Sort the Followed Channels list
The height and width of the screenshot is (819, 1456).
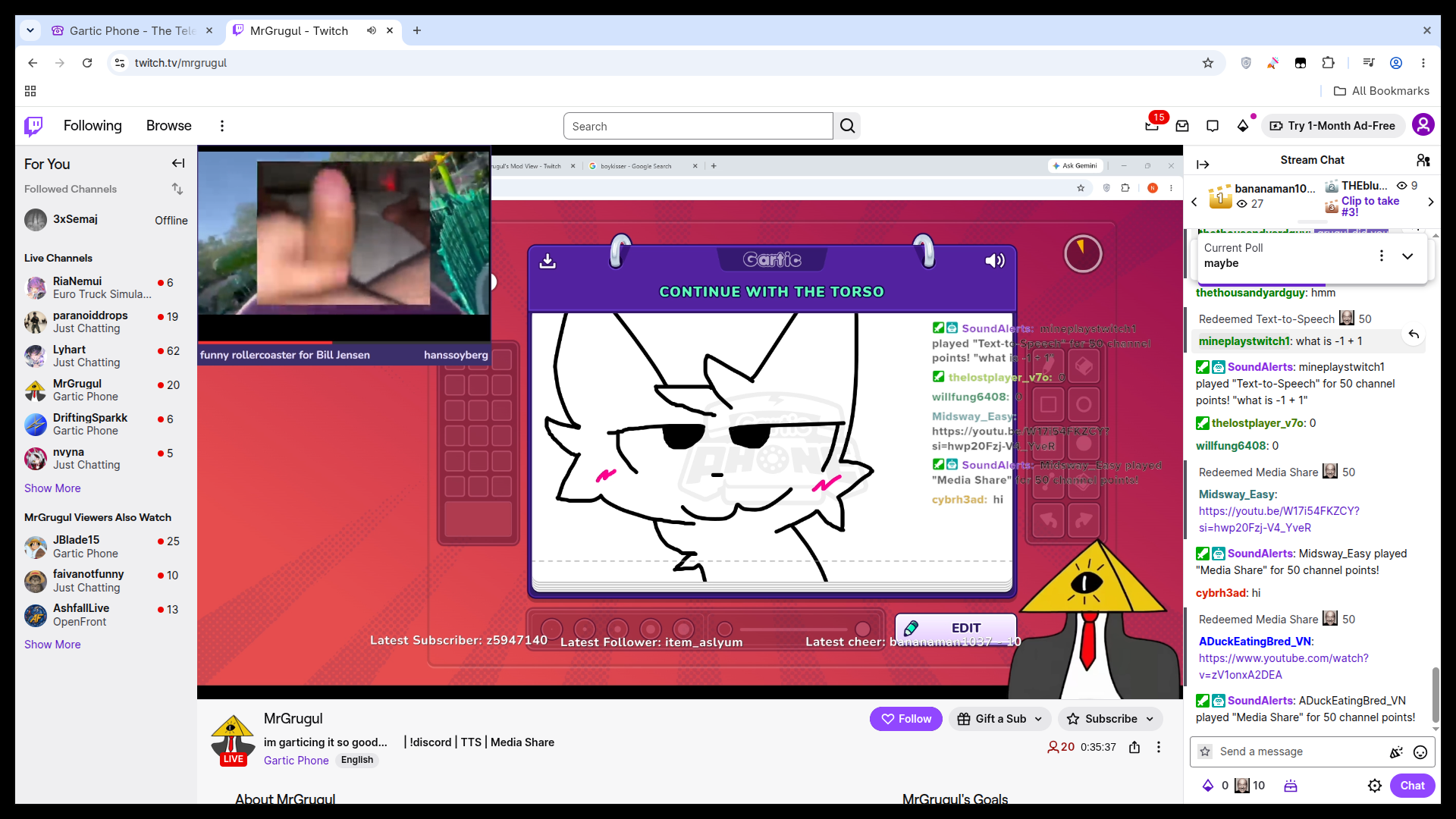[x=177, y=189]
